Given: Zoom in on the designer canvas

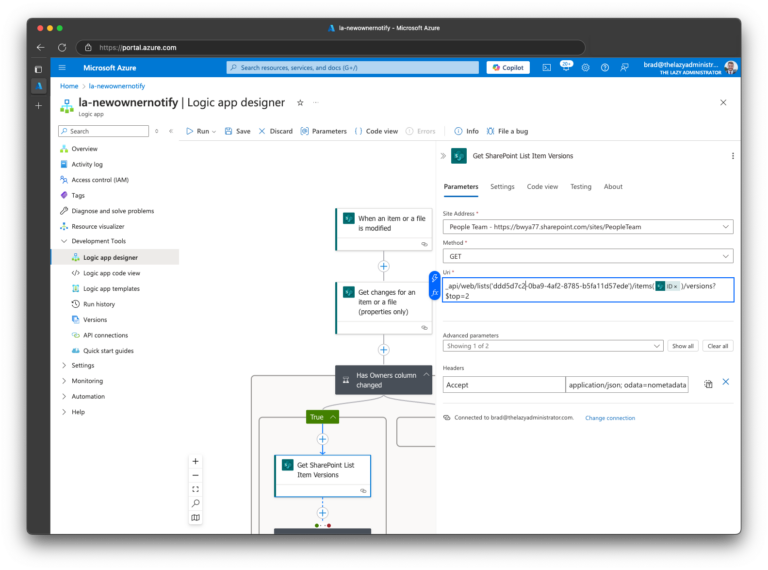Looking at the screenshot, I should click(x=195, y=461).
